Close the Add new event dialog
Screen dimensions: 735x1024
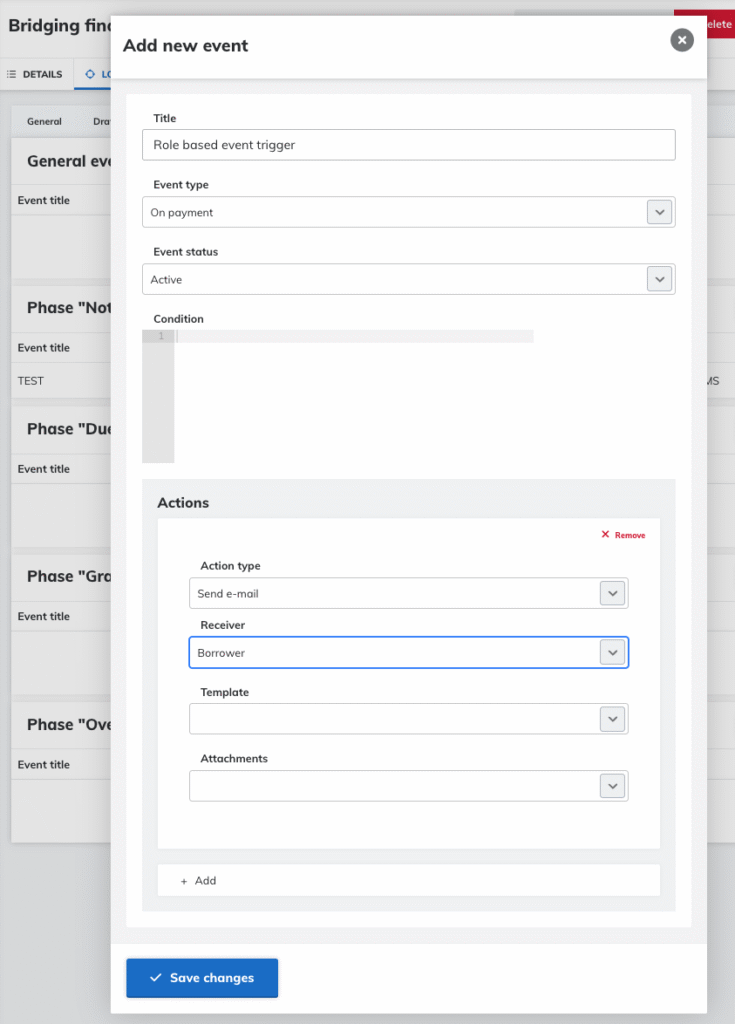tap(681, 40)
